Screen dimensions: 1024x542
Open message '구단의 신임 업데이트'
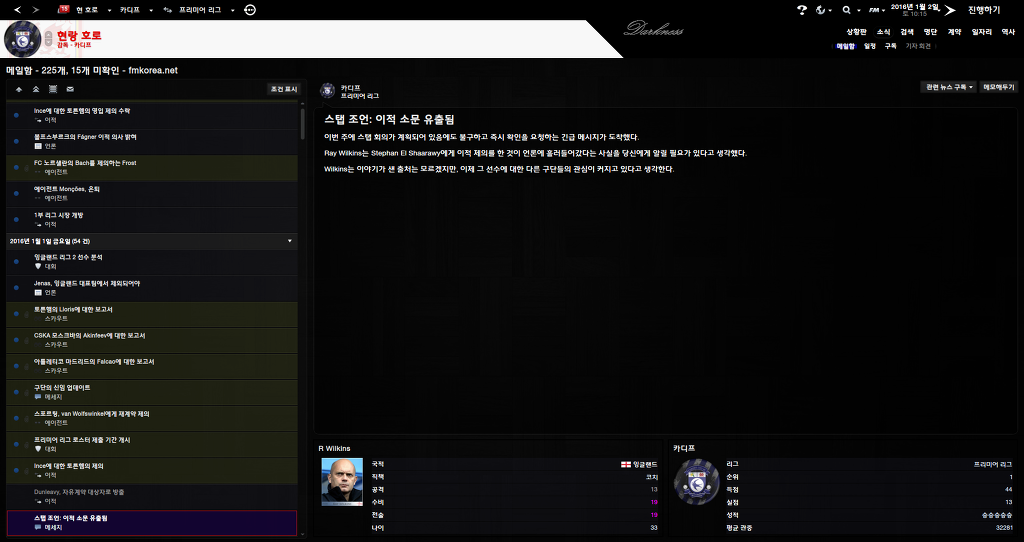tap(152, 392)
